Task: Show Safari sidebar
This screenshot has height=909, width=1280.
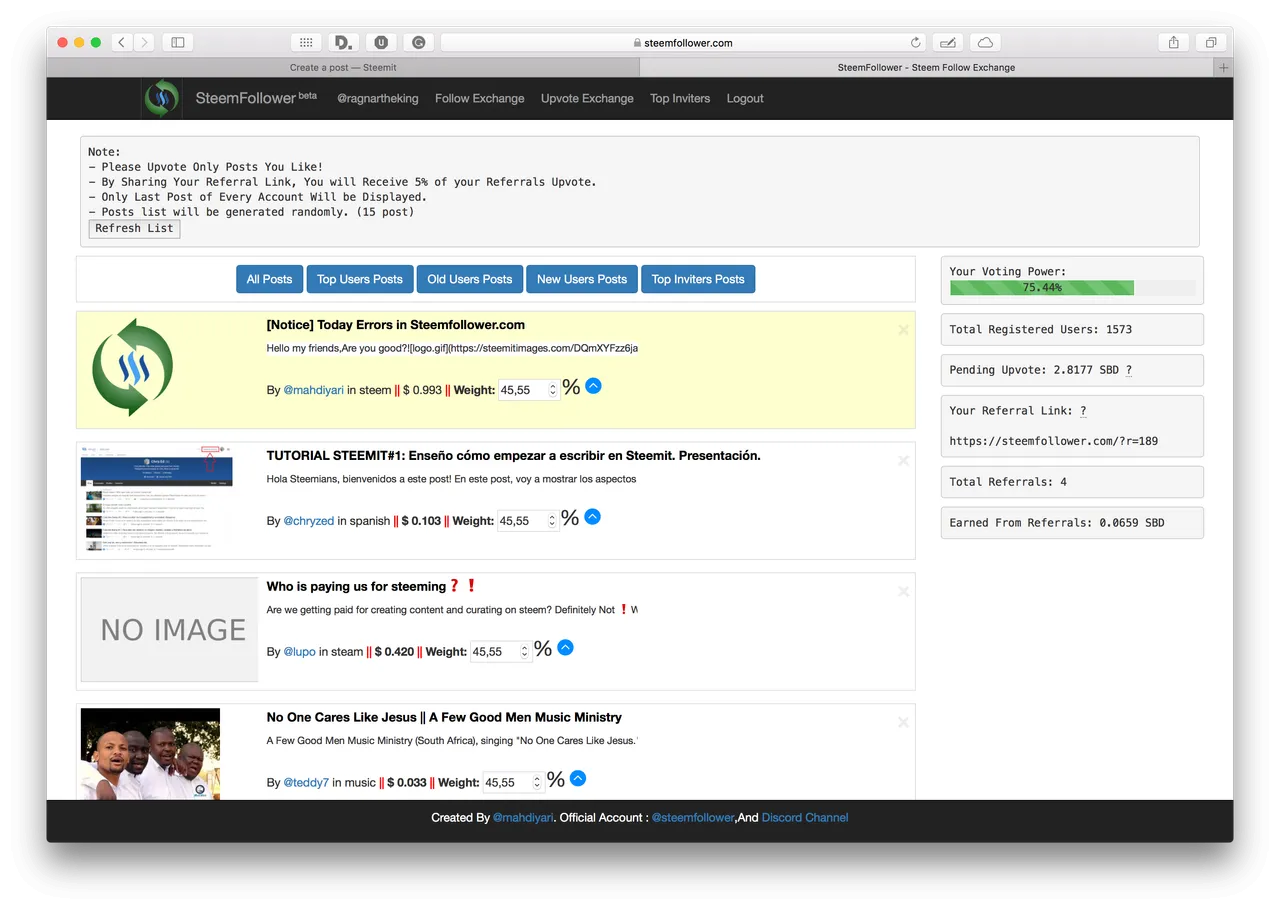Action: [178, 42]
